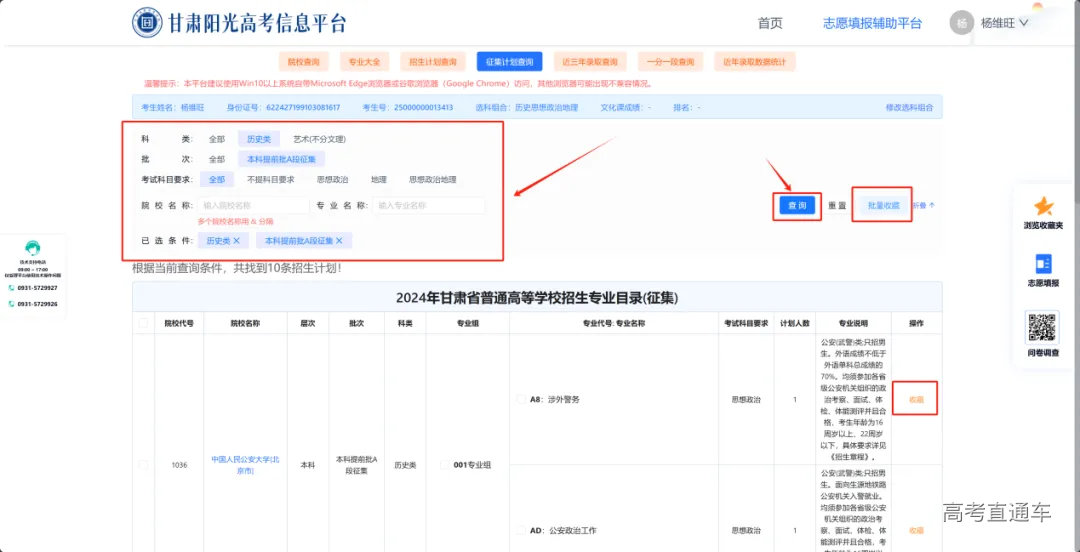Tick the 001专业组 checkbox
Screen dimensions: 1080x552
point(445,464)
